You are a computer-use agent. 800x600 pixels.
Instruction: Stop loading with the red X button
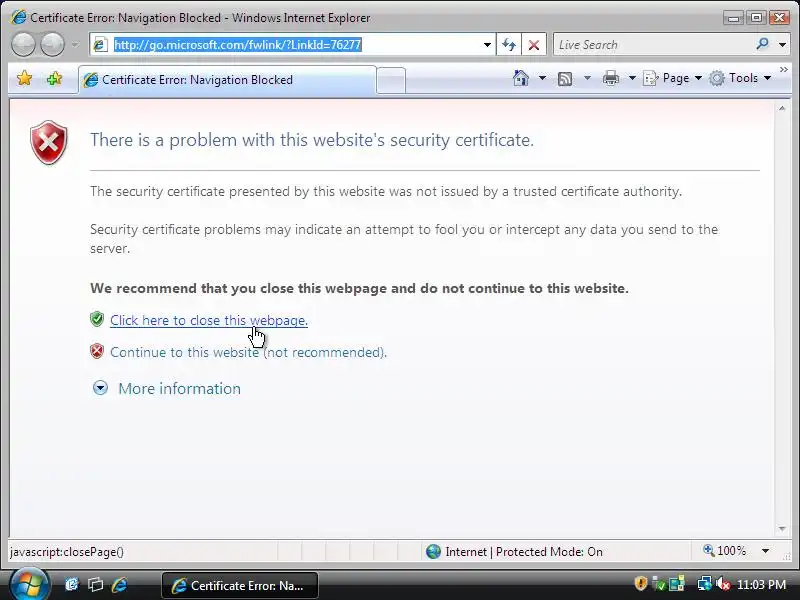point(534,45)
